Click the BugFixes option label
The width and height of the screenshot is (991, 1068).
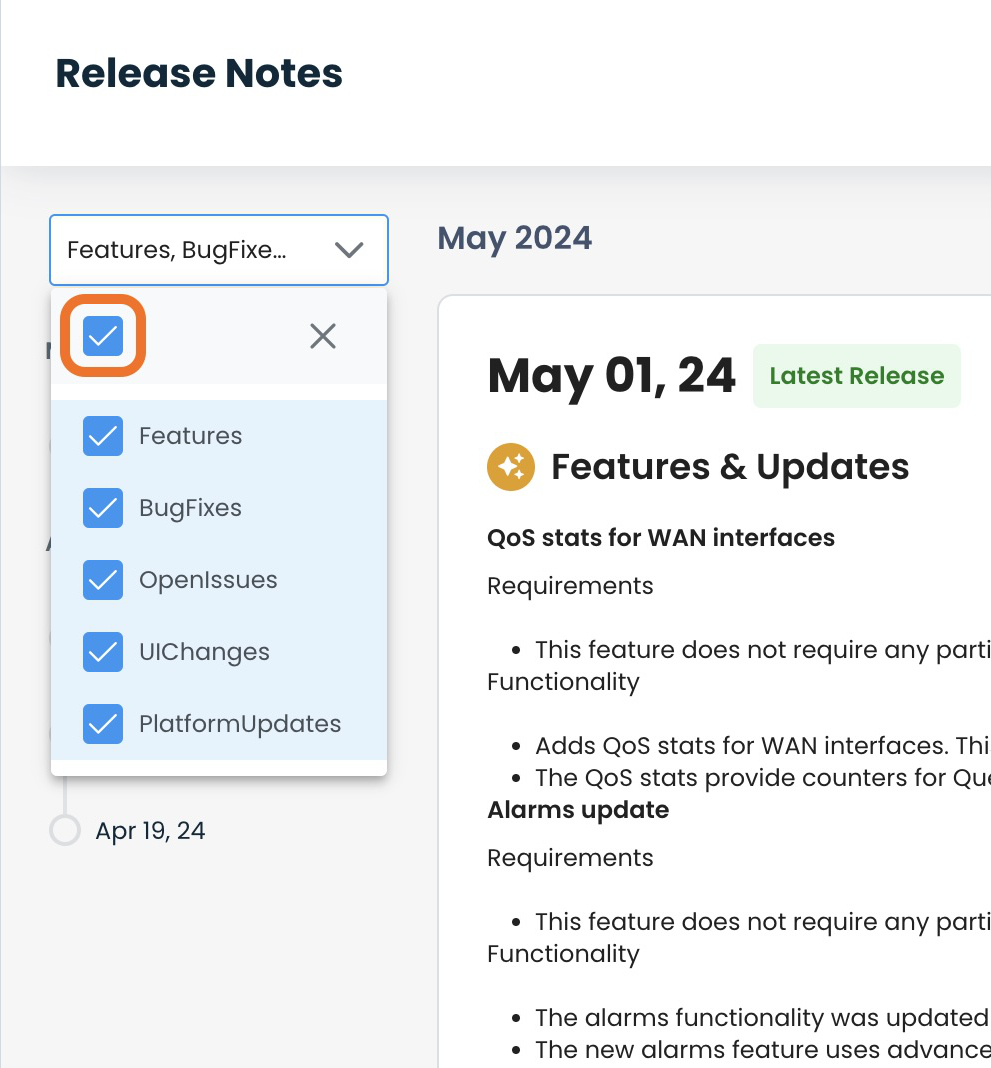click(191, 508)
